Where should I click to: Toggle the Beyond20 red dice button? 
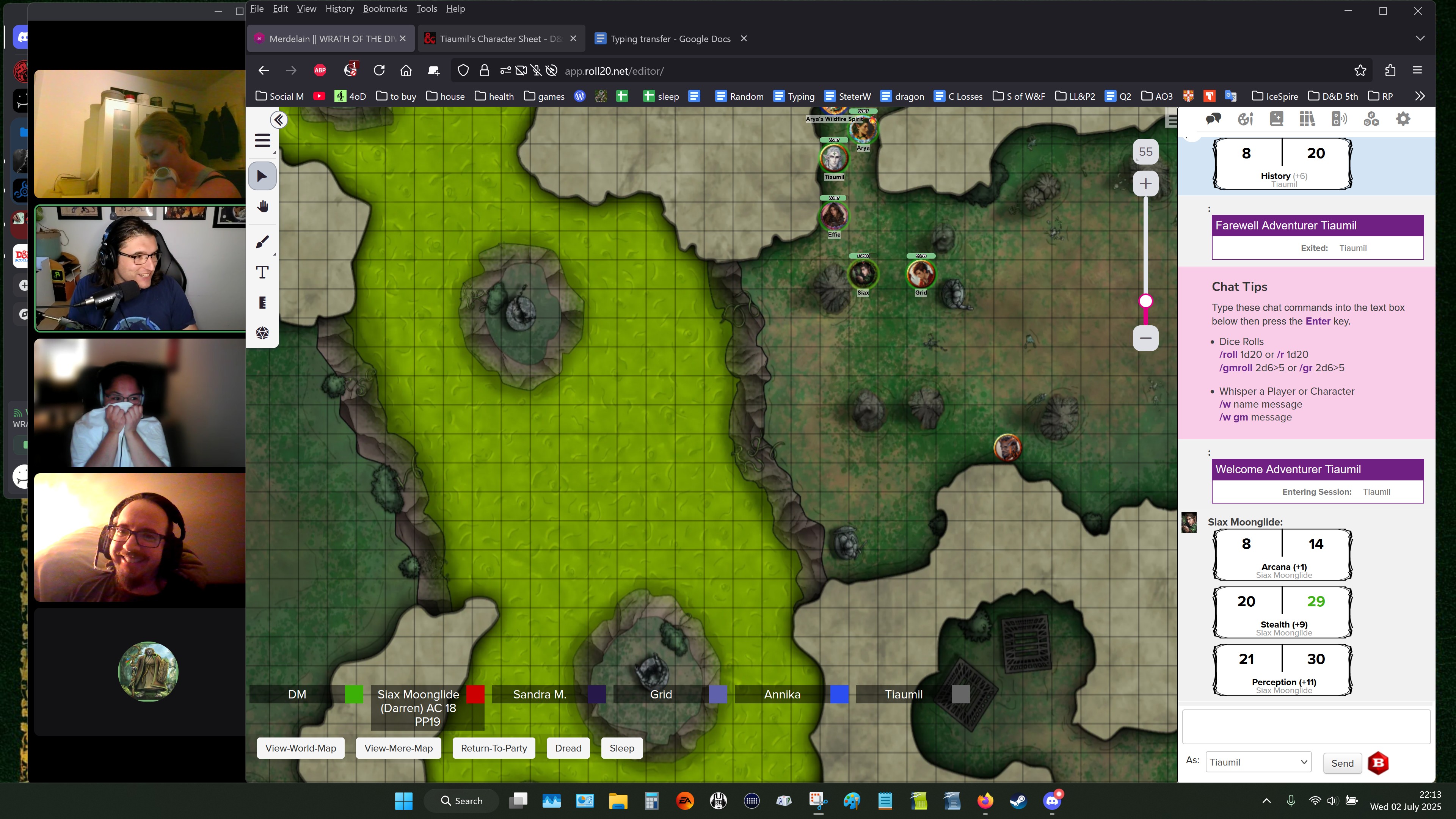pyautogui.click(x=1378, y=763)
